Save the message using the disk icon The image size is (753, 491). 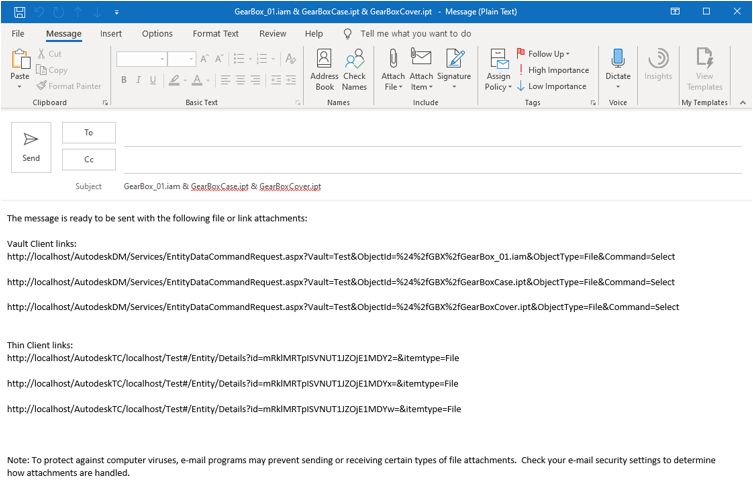click(x=19, y=12)
